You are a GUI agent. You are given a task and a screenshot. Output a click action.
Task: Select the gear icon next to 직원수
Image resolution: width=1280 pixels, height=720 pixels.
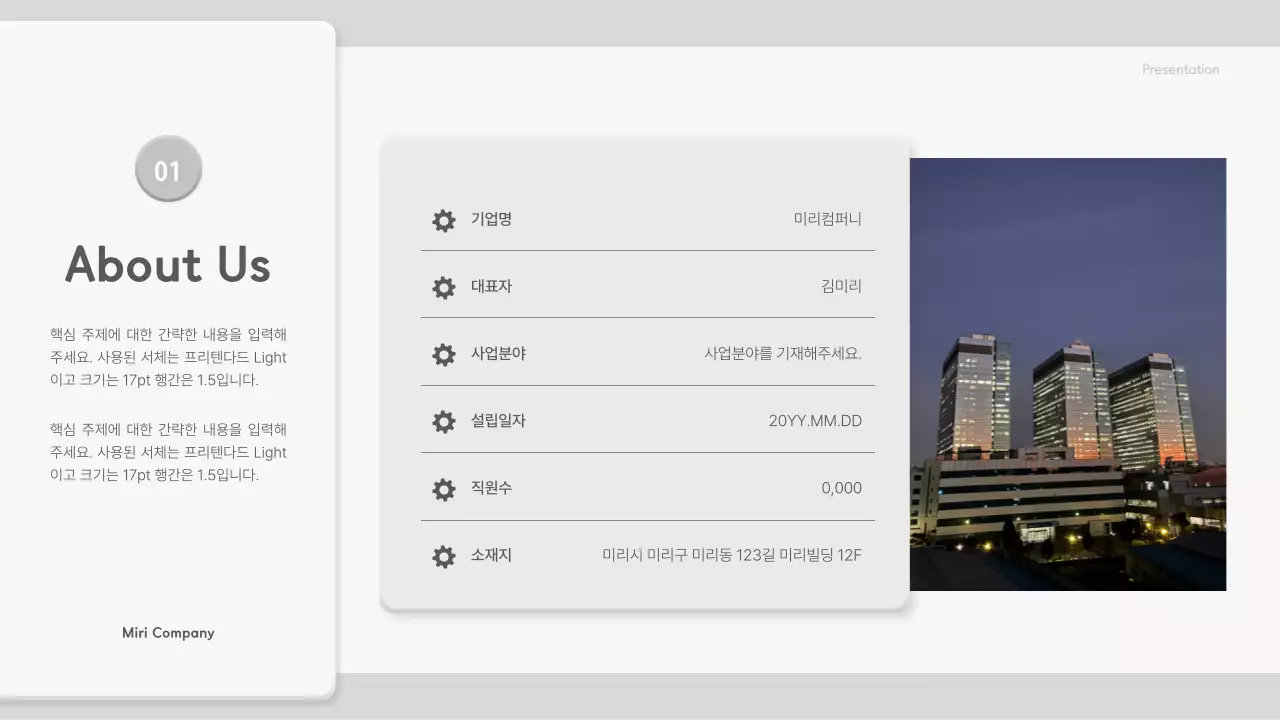[443, 489]
